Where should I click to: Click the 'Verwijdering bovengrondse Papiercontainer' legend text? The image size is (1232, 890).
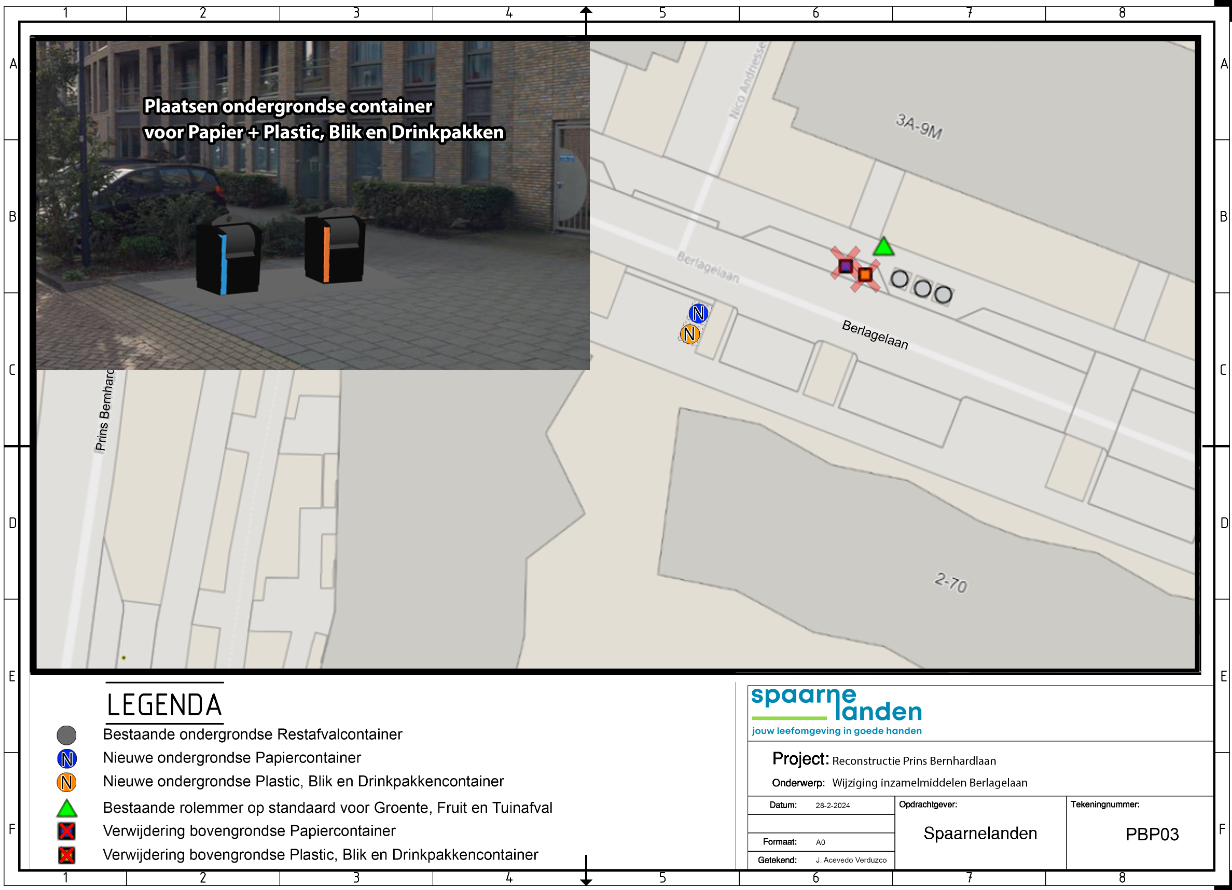(249, 831)
